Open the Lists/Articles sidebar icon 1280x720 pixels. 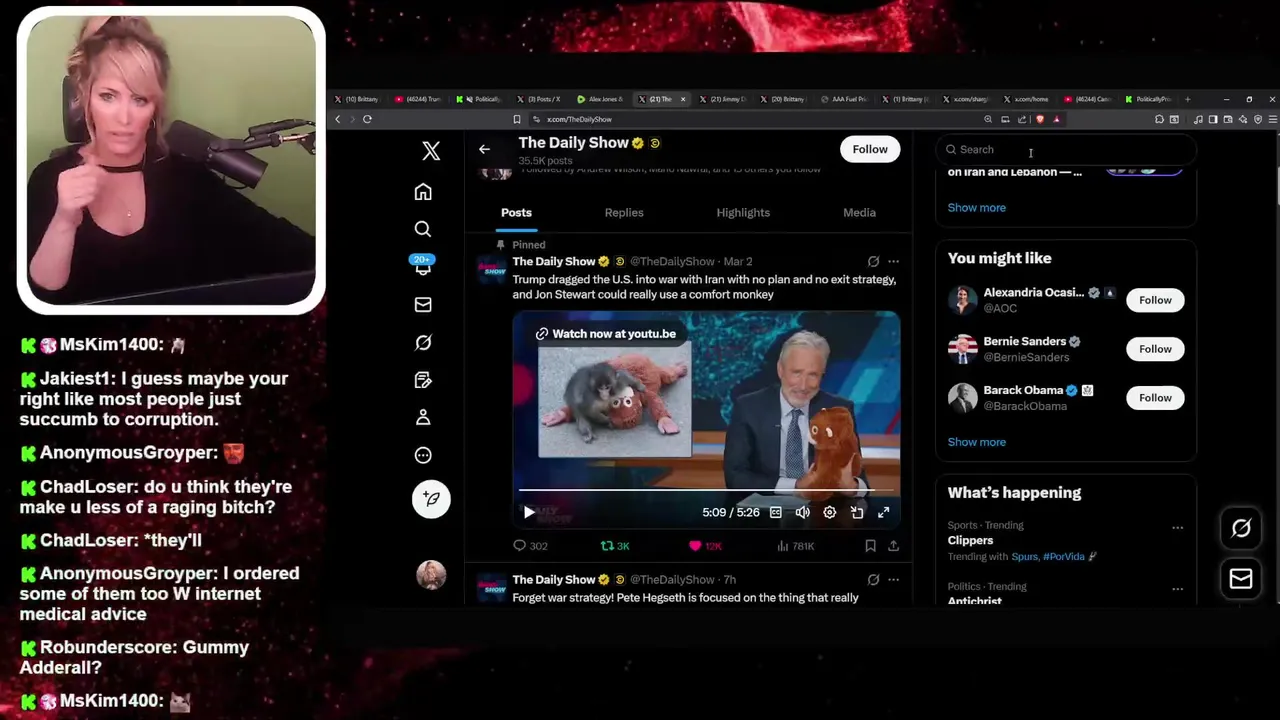423,380
